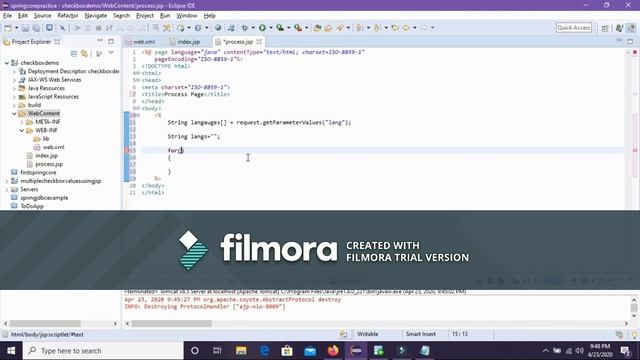Viewport: 640px width, 360px height.
Task: Select JavaScript Resources node
Action: [x=53, y=97]
